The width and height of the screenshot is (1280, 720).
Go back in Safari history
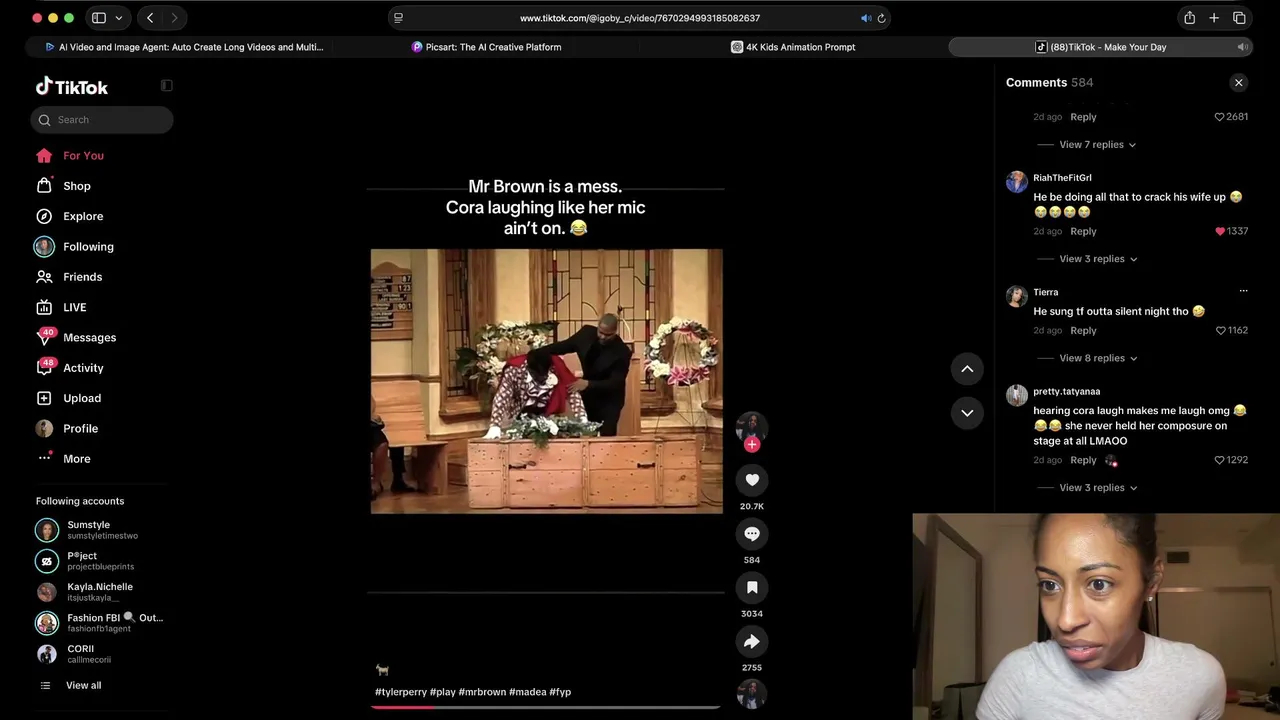tap(150, 18)
